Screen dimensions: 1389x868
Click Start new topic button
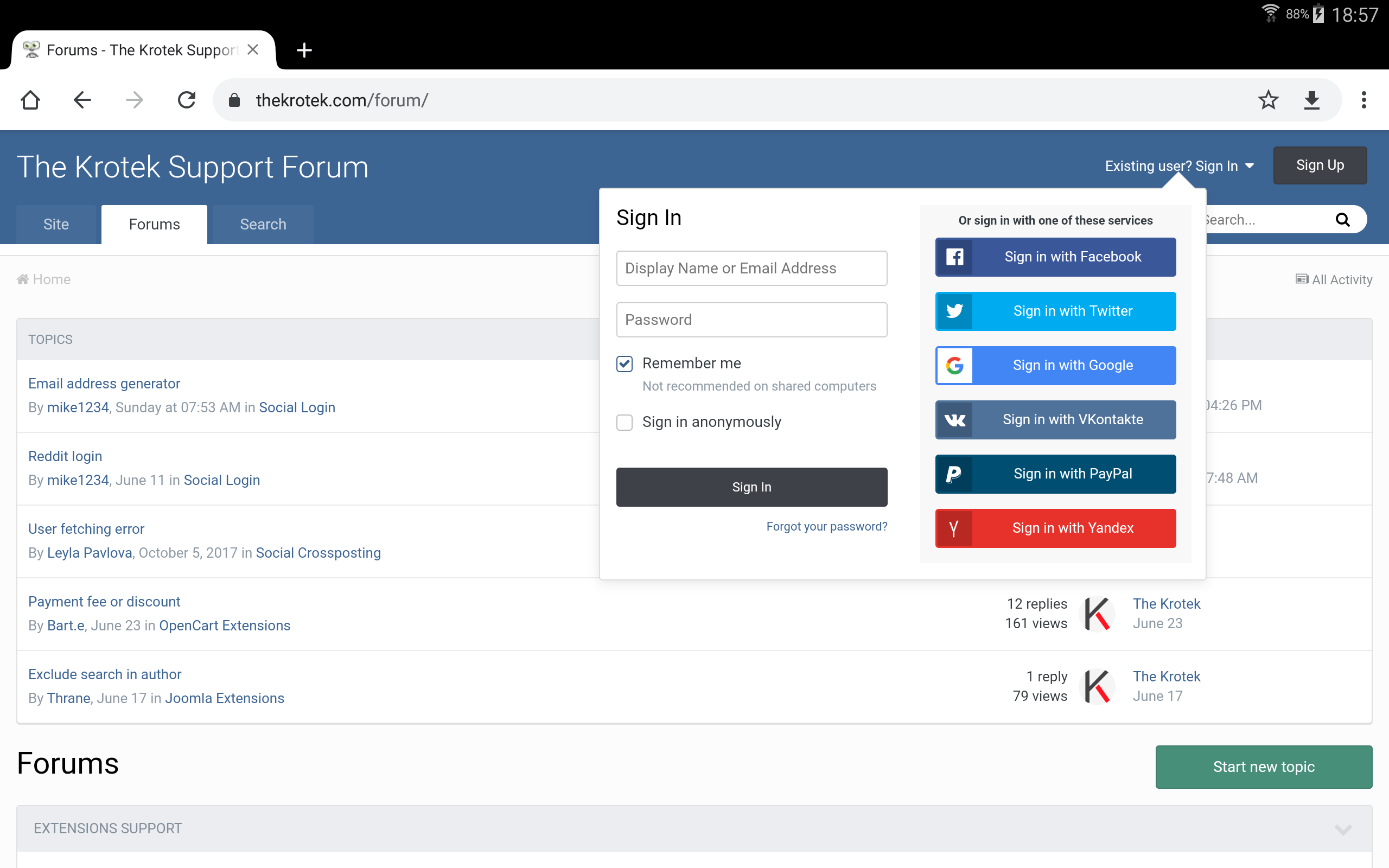click(1263, 767)
